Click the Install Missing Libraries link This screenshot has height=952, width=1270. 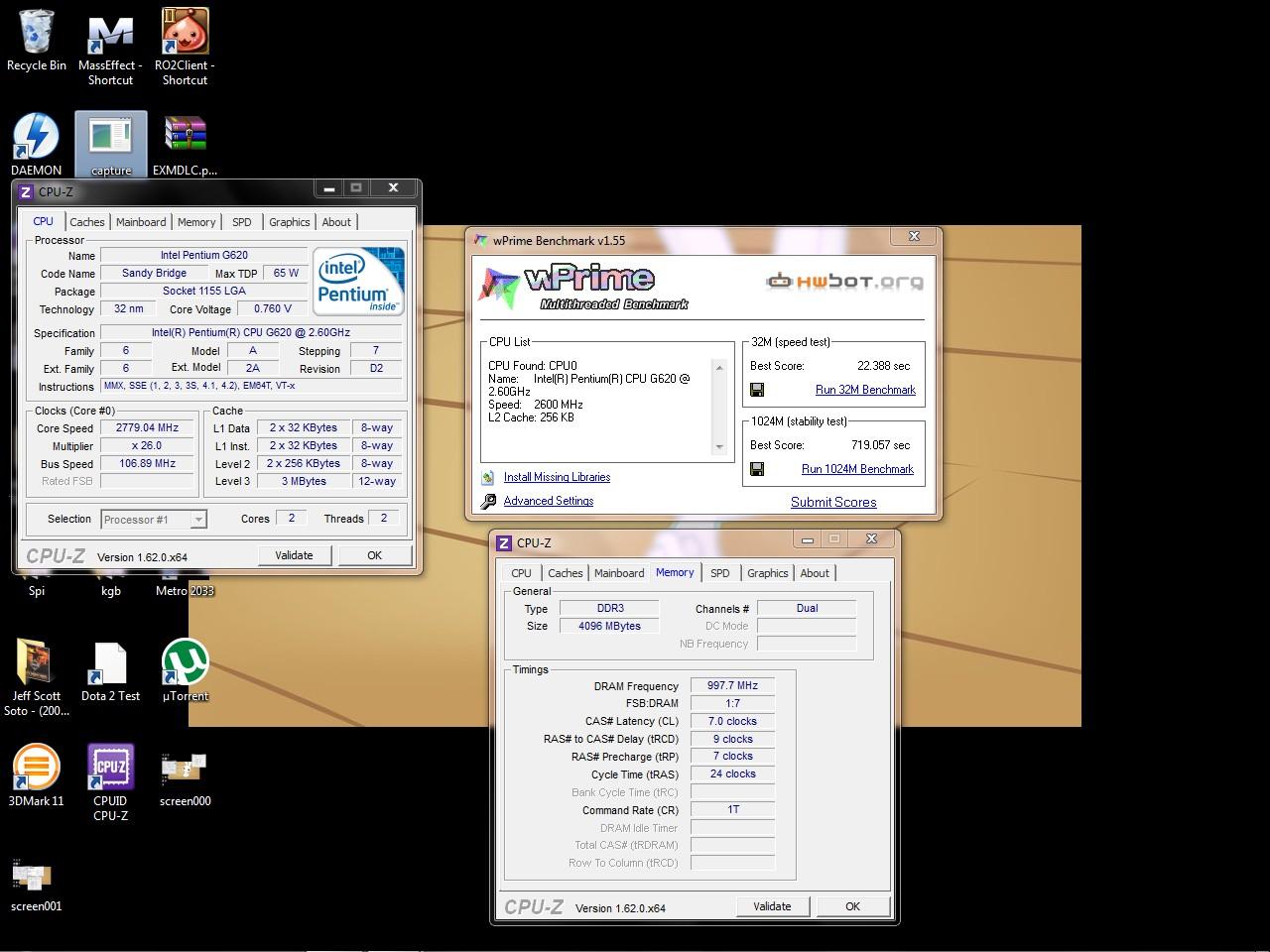[557, 477]
